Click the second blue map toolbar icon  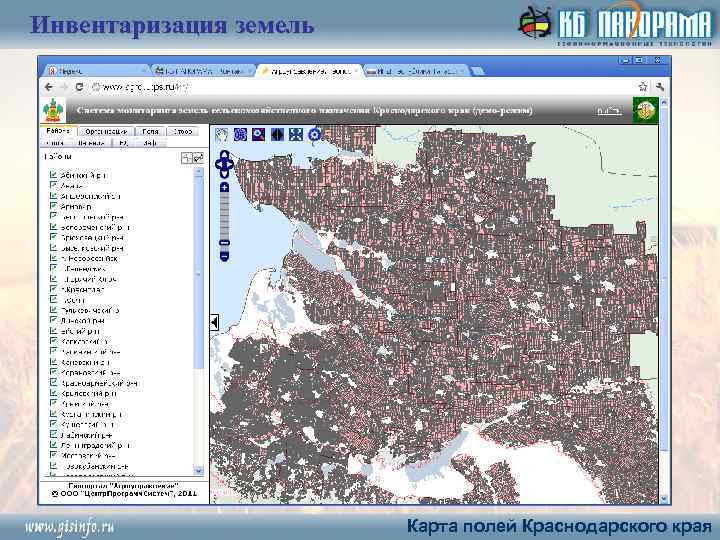(x=240, y=135)
